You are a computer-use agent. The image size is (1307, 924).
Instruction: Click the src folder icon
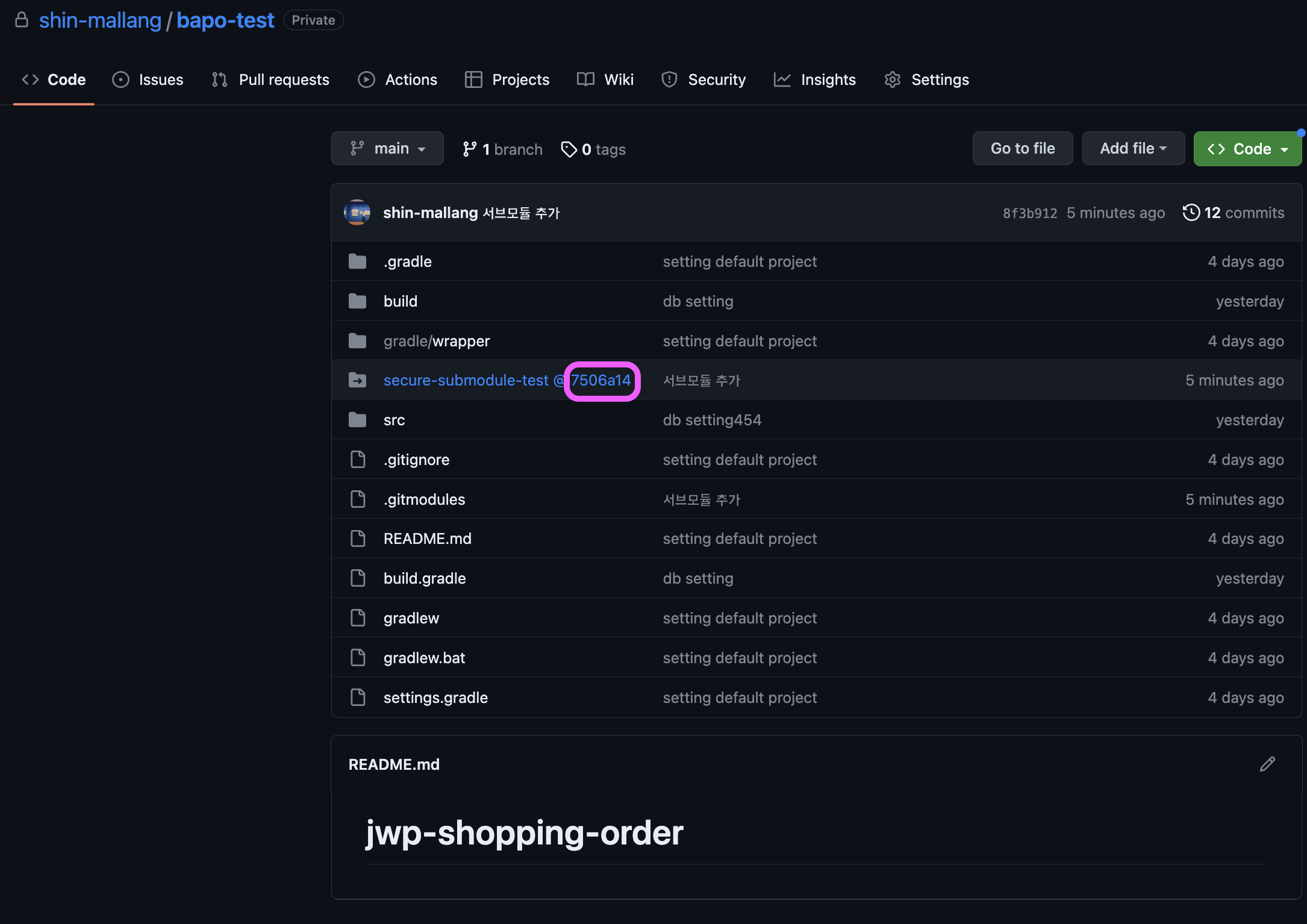pos(358,420)
